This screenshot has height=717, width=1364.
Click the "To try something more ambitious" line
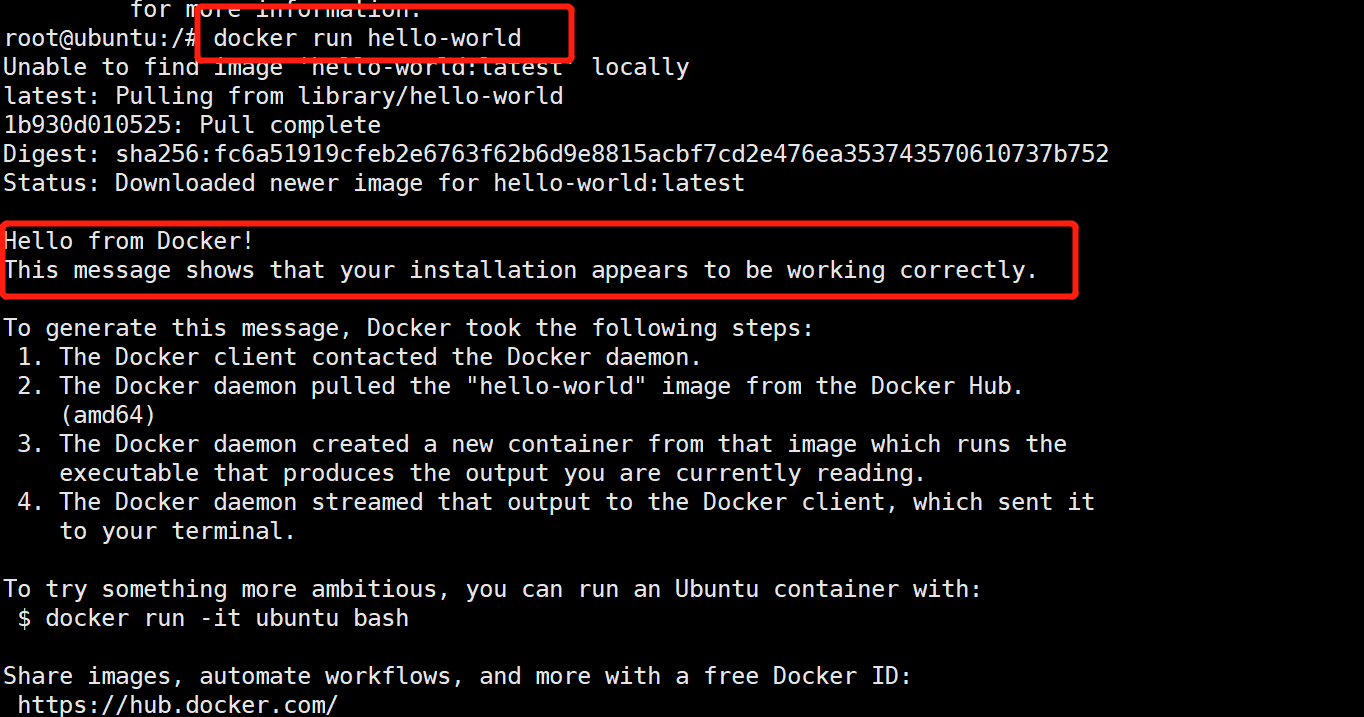pos(492,589)
